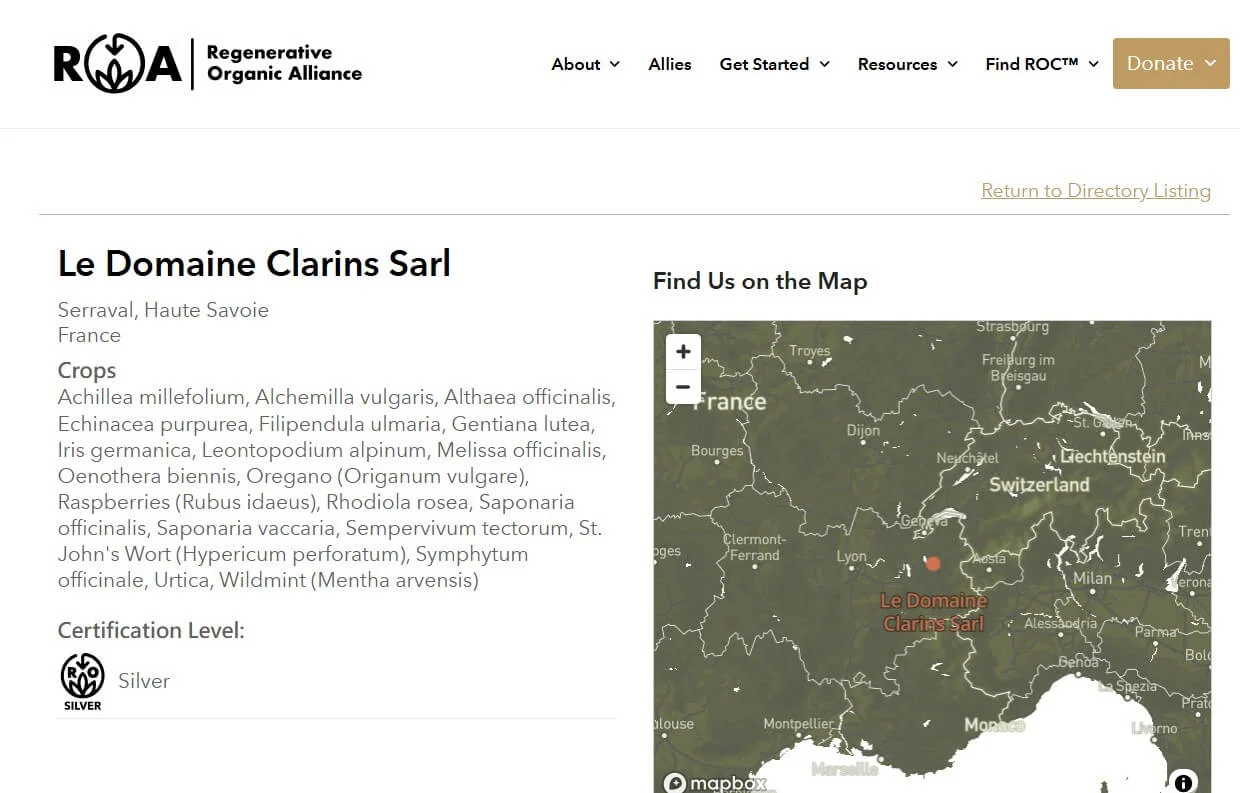
Task: Click the Milan city label on map
Action: click(x=1092, y=578)
